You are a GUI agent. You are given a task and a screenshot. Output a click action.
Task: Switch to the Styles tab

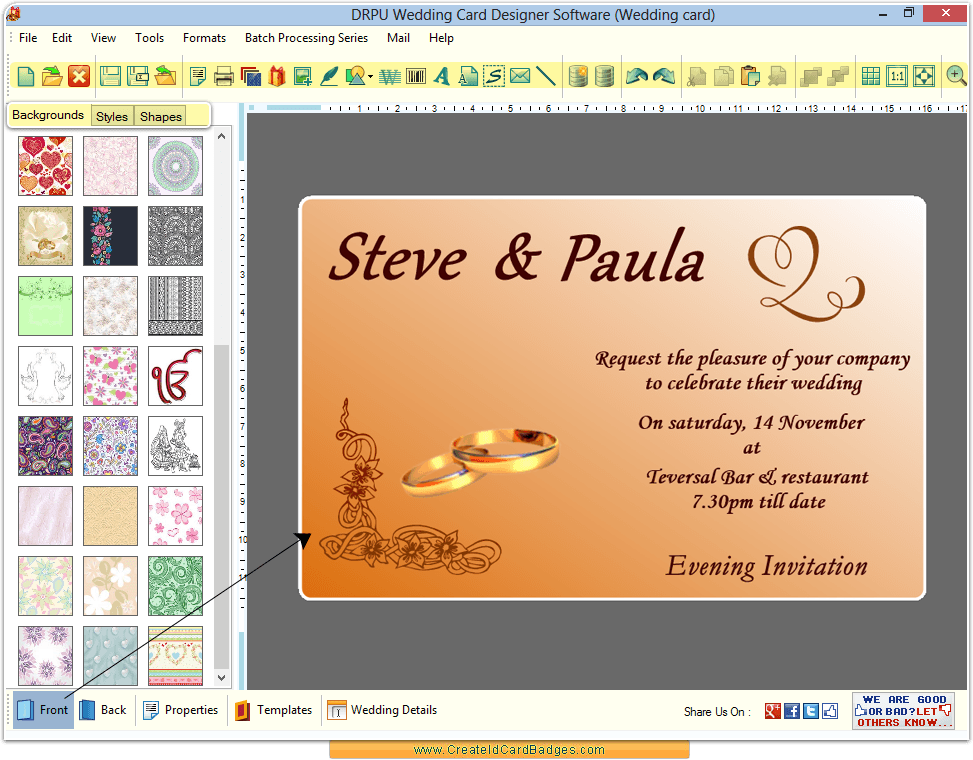click(x=111, y=115)
